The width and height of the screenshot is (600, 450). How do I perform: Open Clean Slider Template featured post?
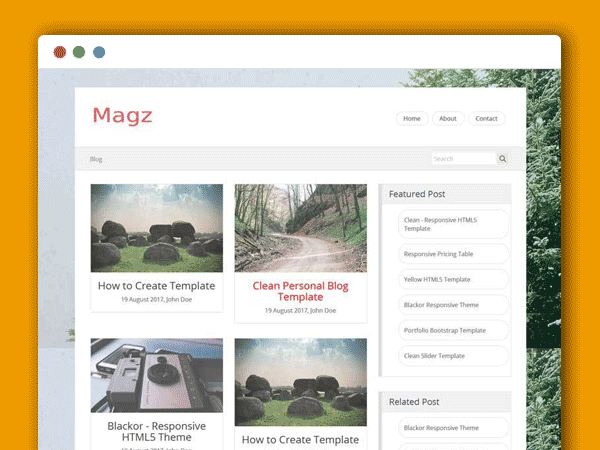pos(434,356)
